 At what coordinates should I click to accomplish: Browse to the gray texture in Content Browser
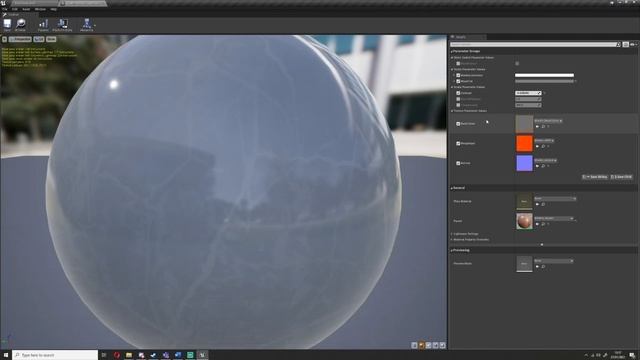543,127
